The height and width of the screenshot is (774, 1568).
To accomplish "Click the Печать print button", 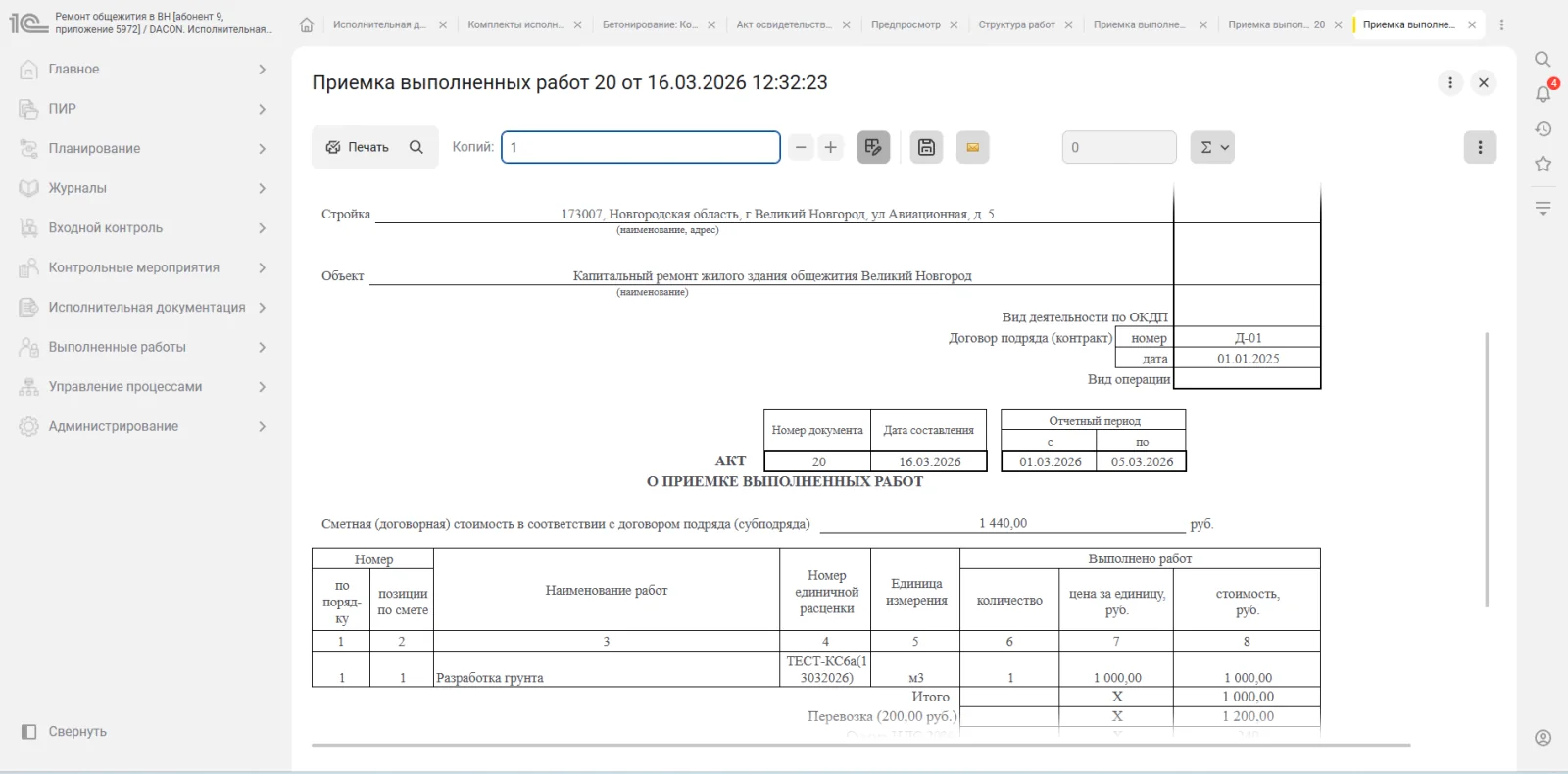I will (x=357, y=147).
